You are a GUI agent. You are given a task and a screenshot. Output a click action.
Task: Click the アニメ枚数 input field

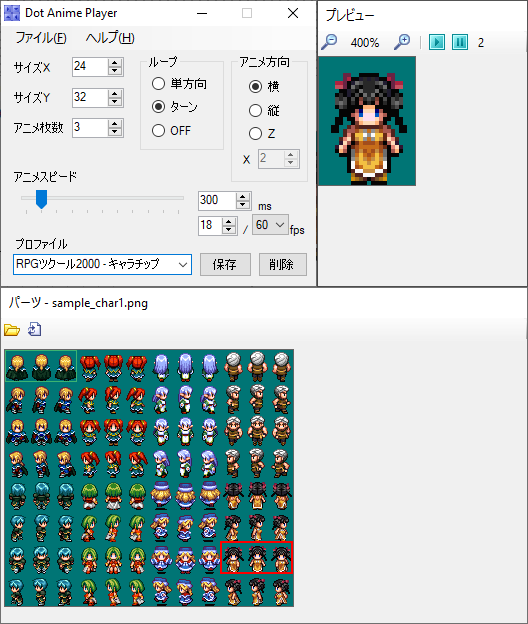click(90, 128)
